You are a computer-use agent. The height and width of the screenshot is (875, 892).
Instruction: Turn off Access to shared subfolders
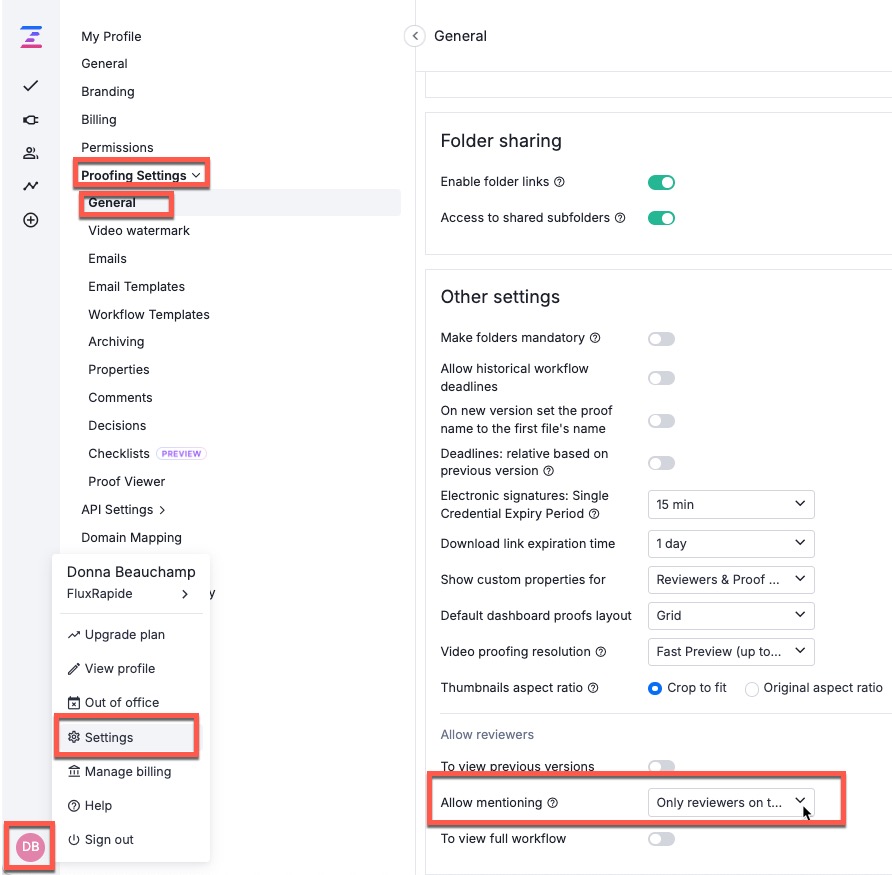pos(660,217)
